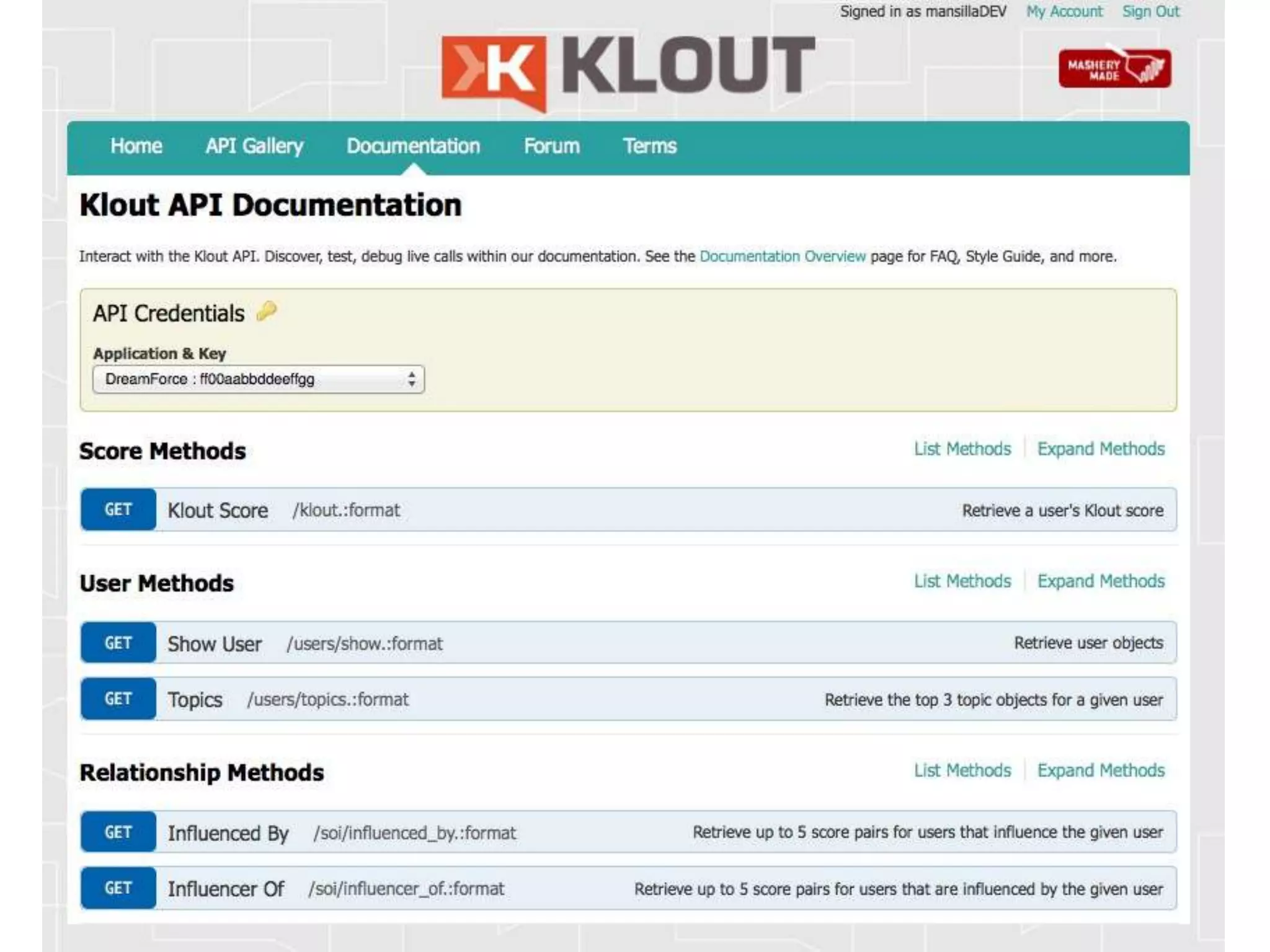Click the /users/topics.:format path

[x=328, y=699]
